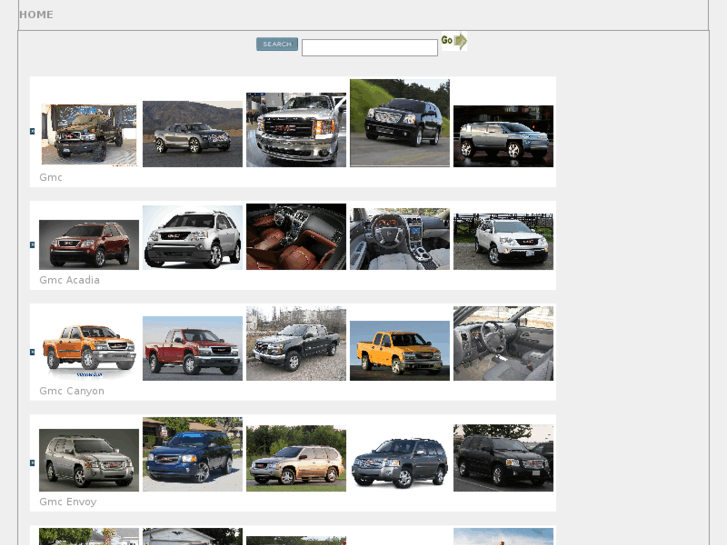Click the SEARCH button

[x=277, y=44]
